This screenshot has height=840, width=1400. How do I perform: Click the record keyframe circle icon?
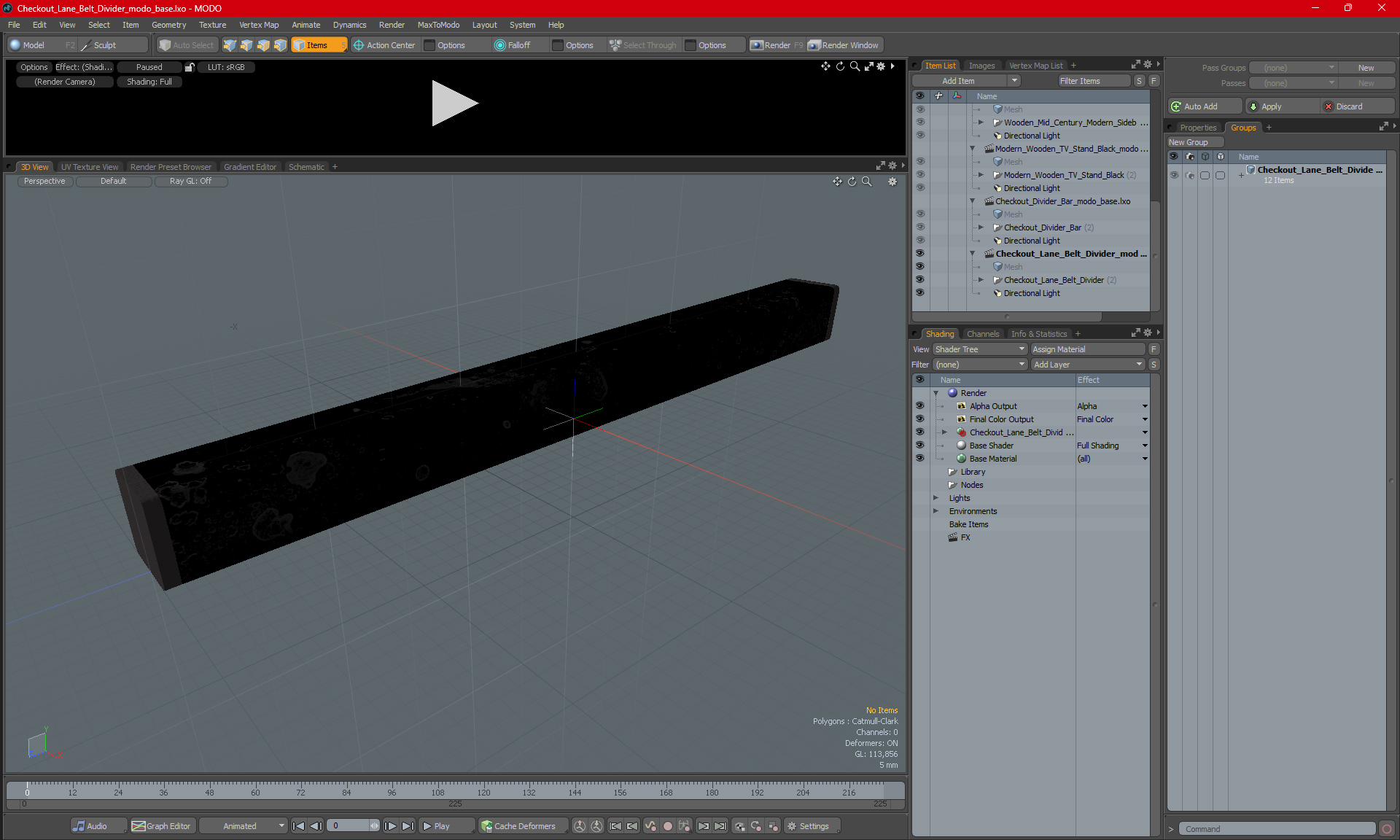(x=667, y=826)
